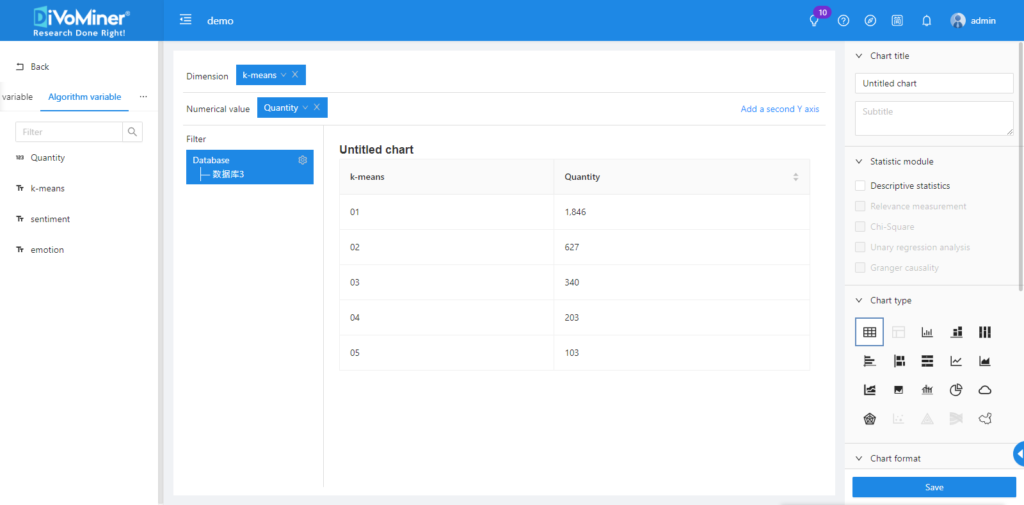Enable Descriptive statistics checkbox
The width and height of the screenshot is (1024, 505).
click(x=860, y=186)
